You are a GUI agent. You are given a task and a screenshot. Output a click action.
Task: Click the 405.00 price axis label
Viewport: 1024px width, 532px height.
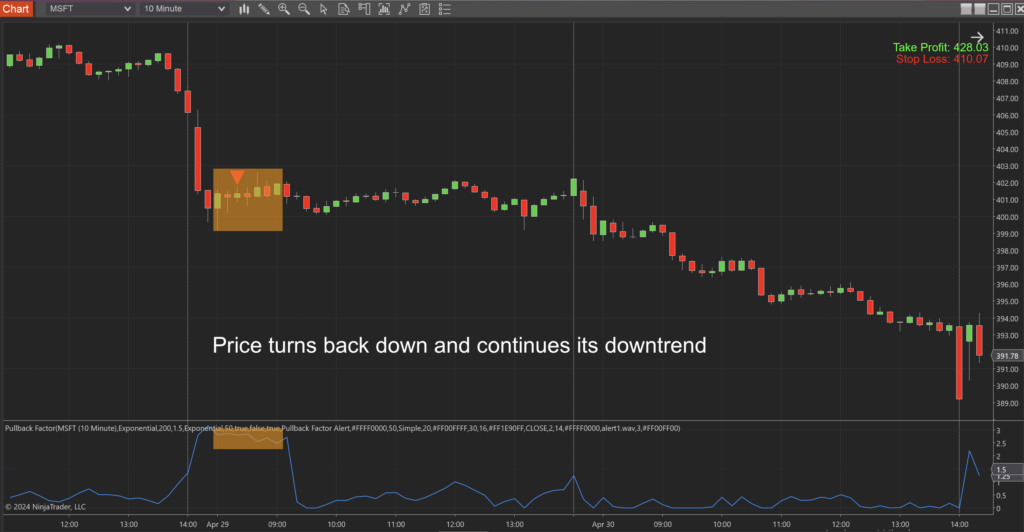click(1007, 133)
